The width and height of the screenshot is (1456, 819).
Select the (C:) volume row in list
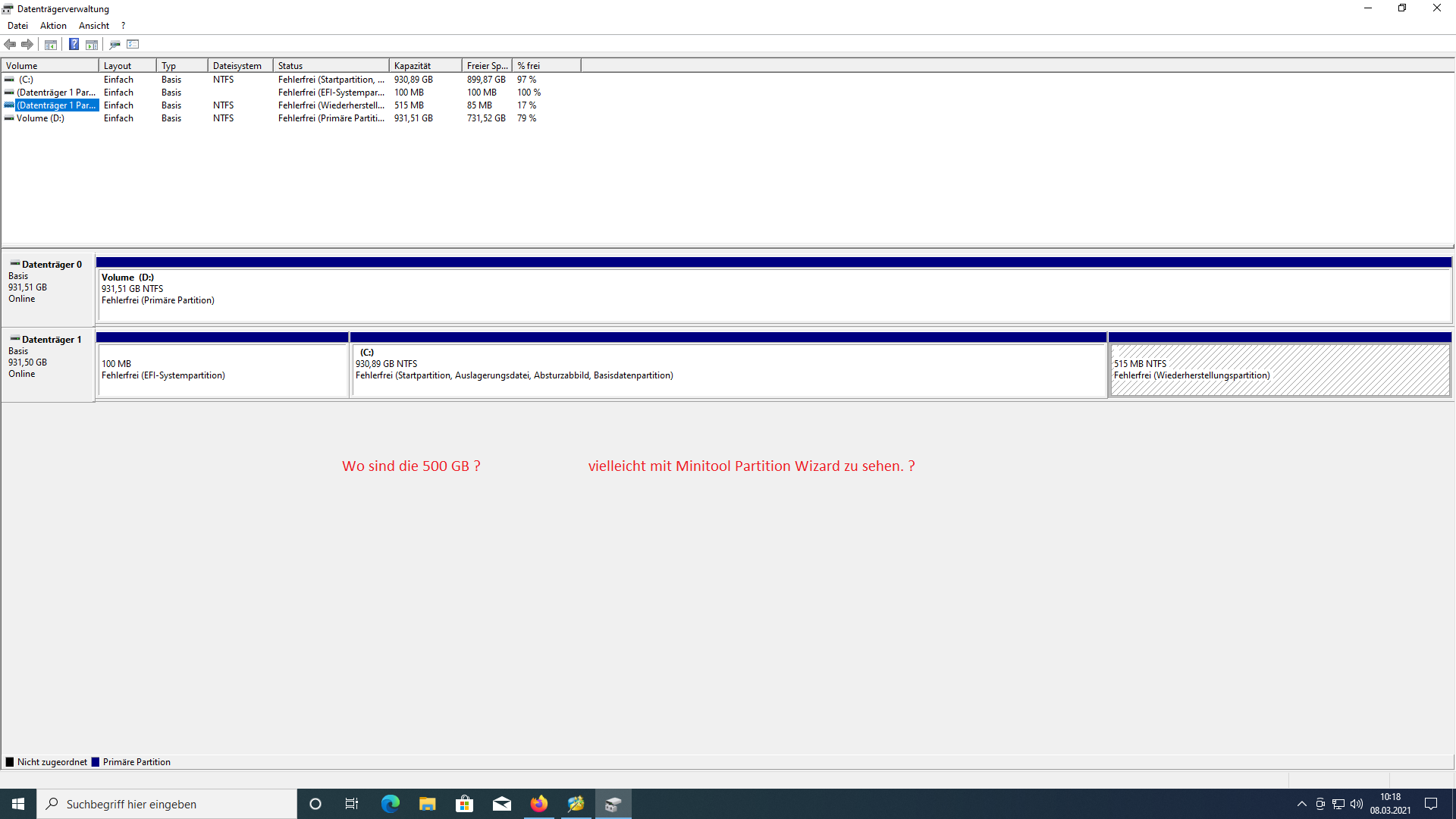click(27, 80)
